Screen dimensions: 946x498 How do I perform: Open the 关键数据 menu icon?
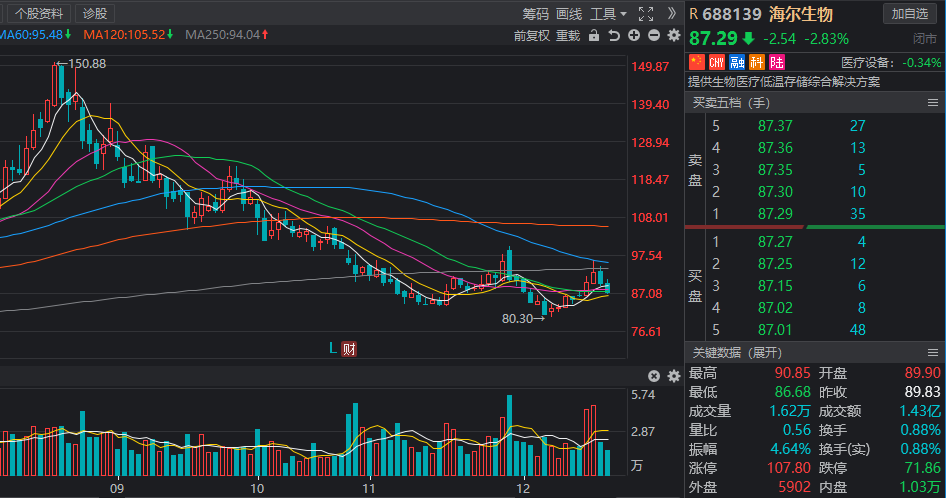(x=933, y=353)
